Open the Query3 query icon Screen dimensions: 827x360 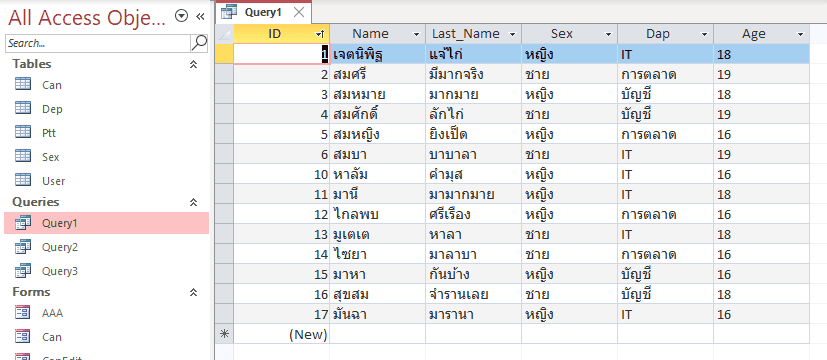coord(23,271)
